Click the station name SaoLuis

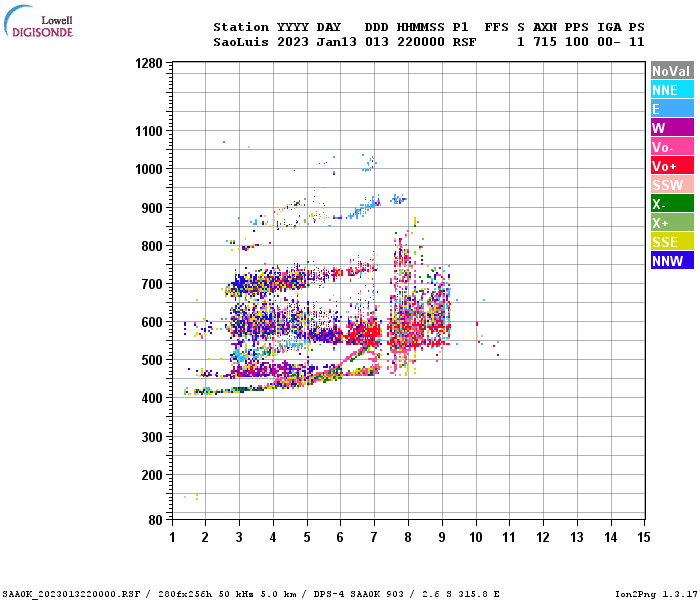241,42
